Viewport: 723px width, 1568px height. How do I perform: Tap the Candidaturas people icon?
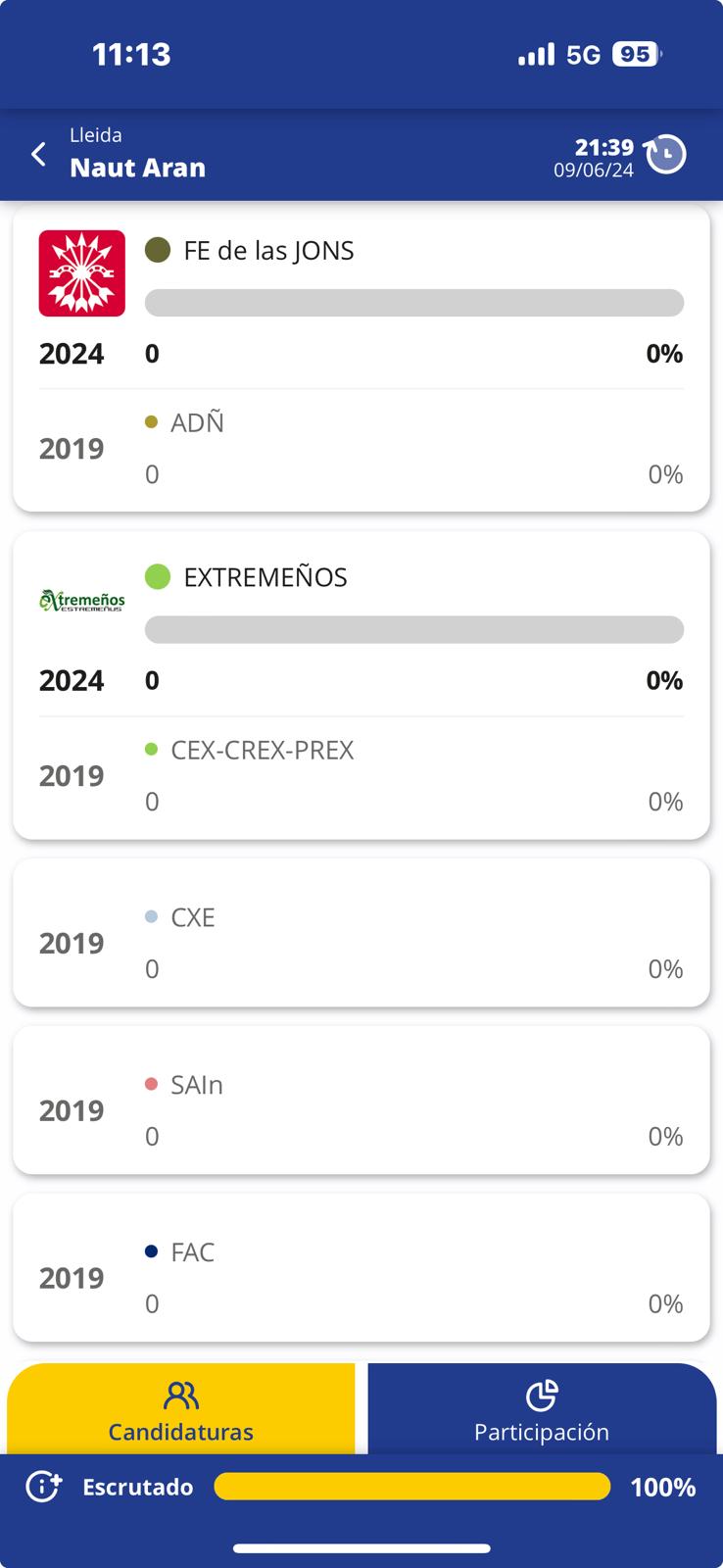(181, 1395)
